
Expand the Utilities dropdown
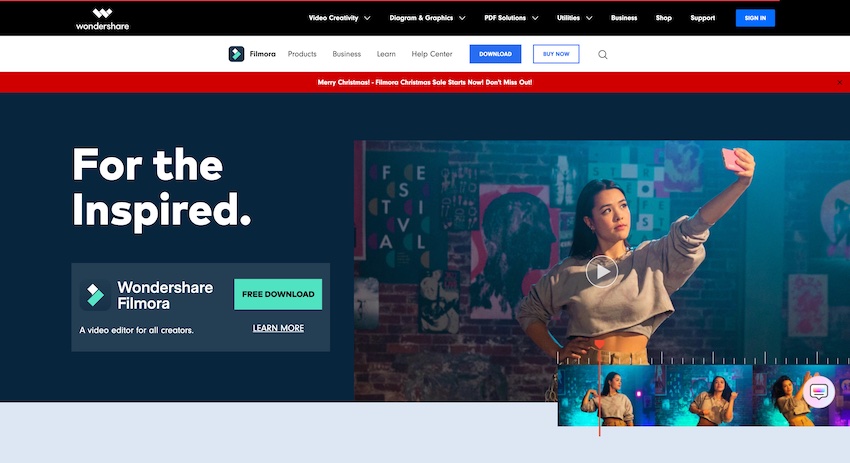[575, 18]
